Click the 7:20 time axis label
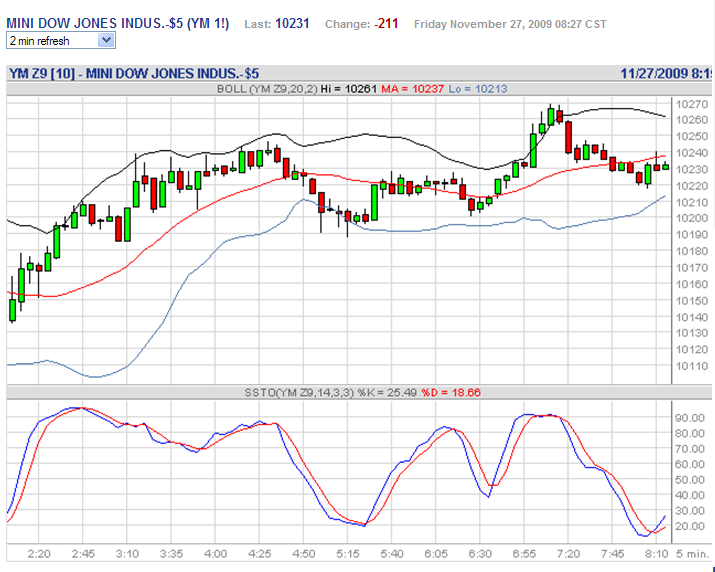 pos(568,554)
